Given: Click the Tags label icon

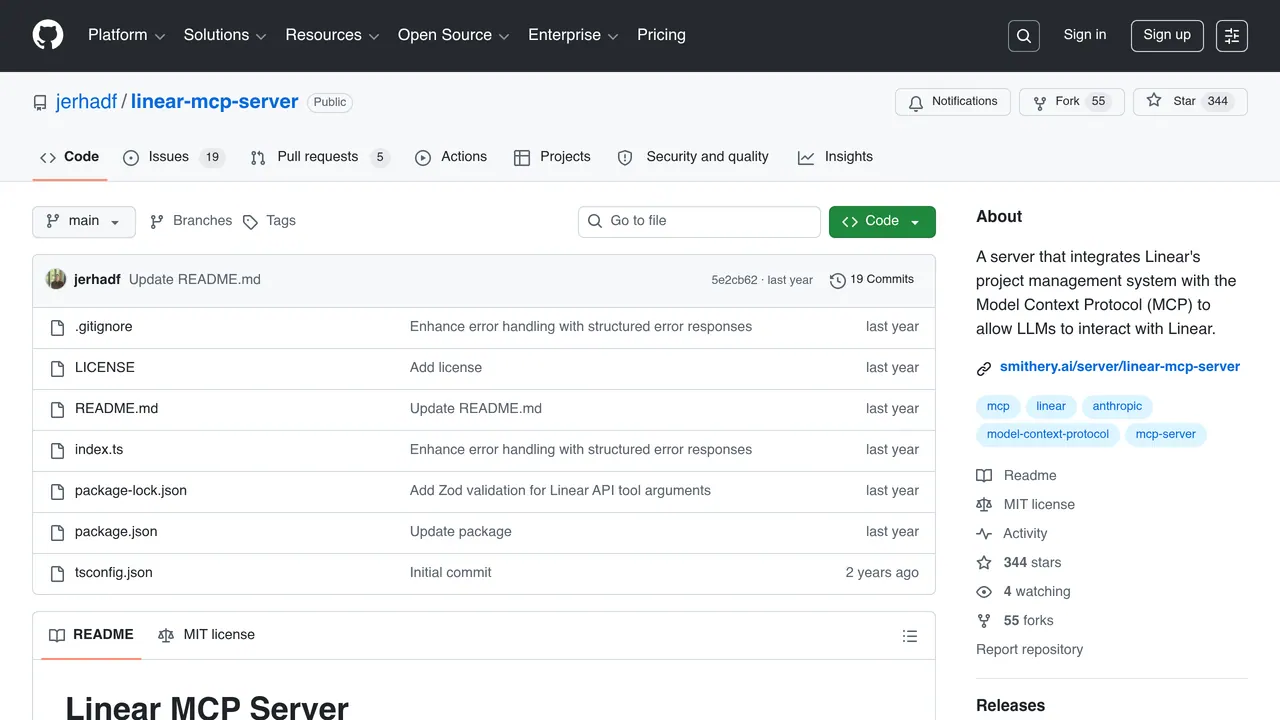Looking at the screenshot, I should click(x=250, y=221).
